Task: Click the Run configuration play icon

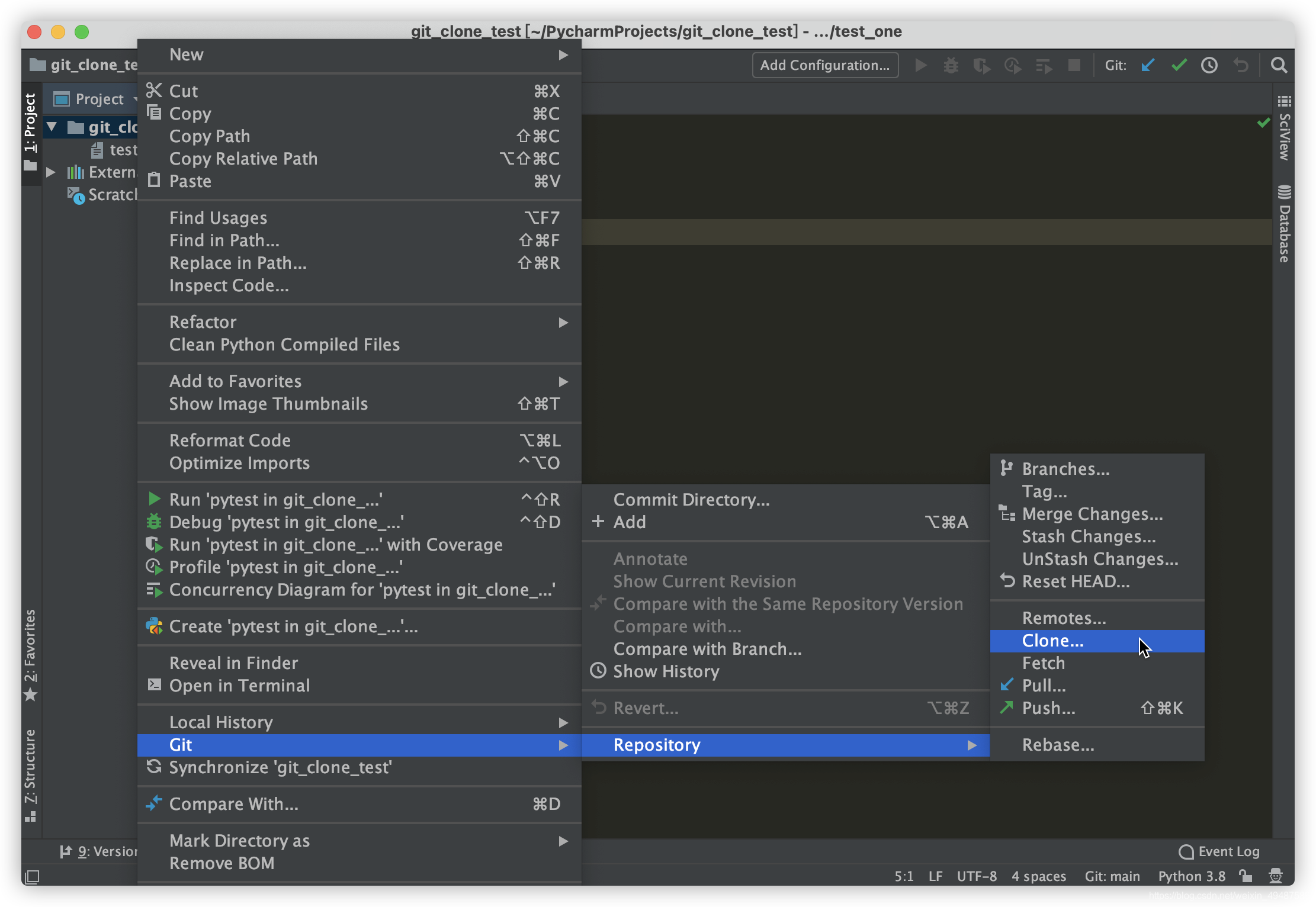Action: tap(920, 65)
